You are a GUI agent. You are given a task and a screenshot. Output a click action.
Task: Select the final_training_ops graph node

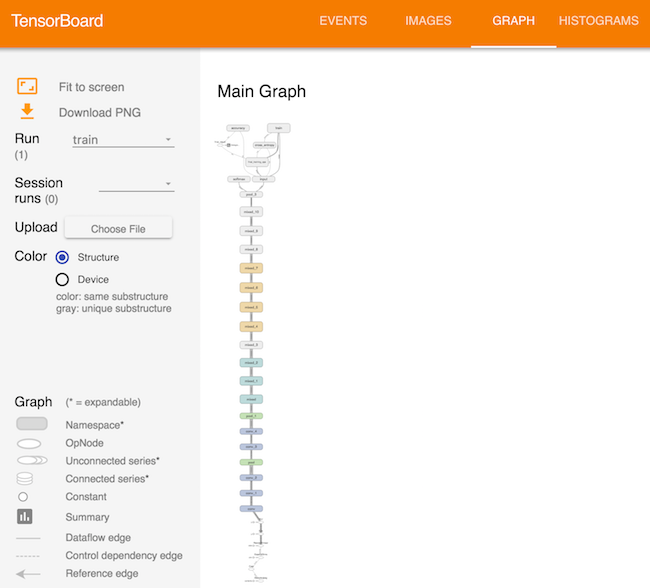coord(257,162)
